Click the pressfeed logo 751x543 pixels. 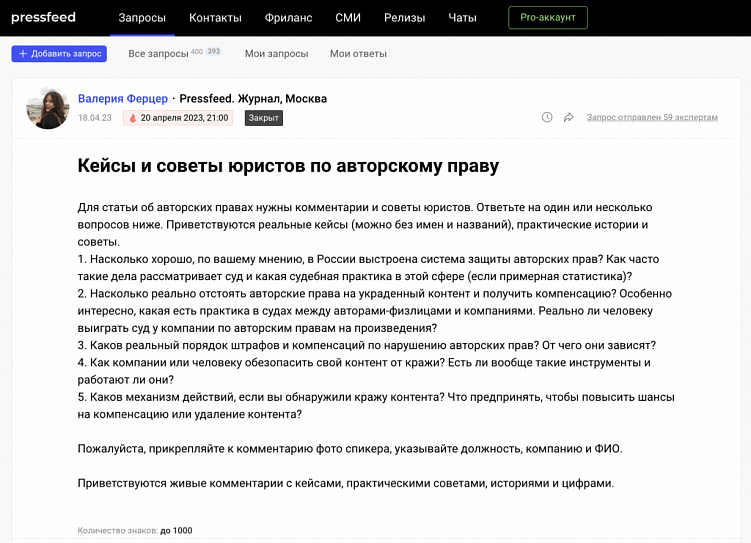tap(43, 17)
